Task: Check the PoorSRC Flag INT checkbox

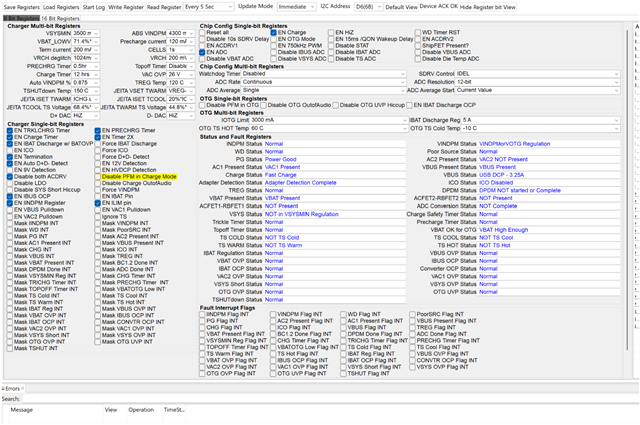Action: [413, 314]
